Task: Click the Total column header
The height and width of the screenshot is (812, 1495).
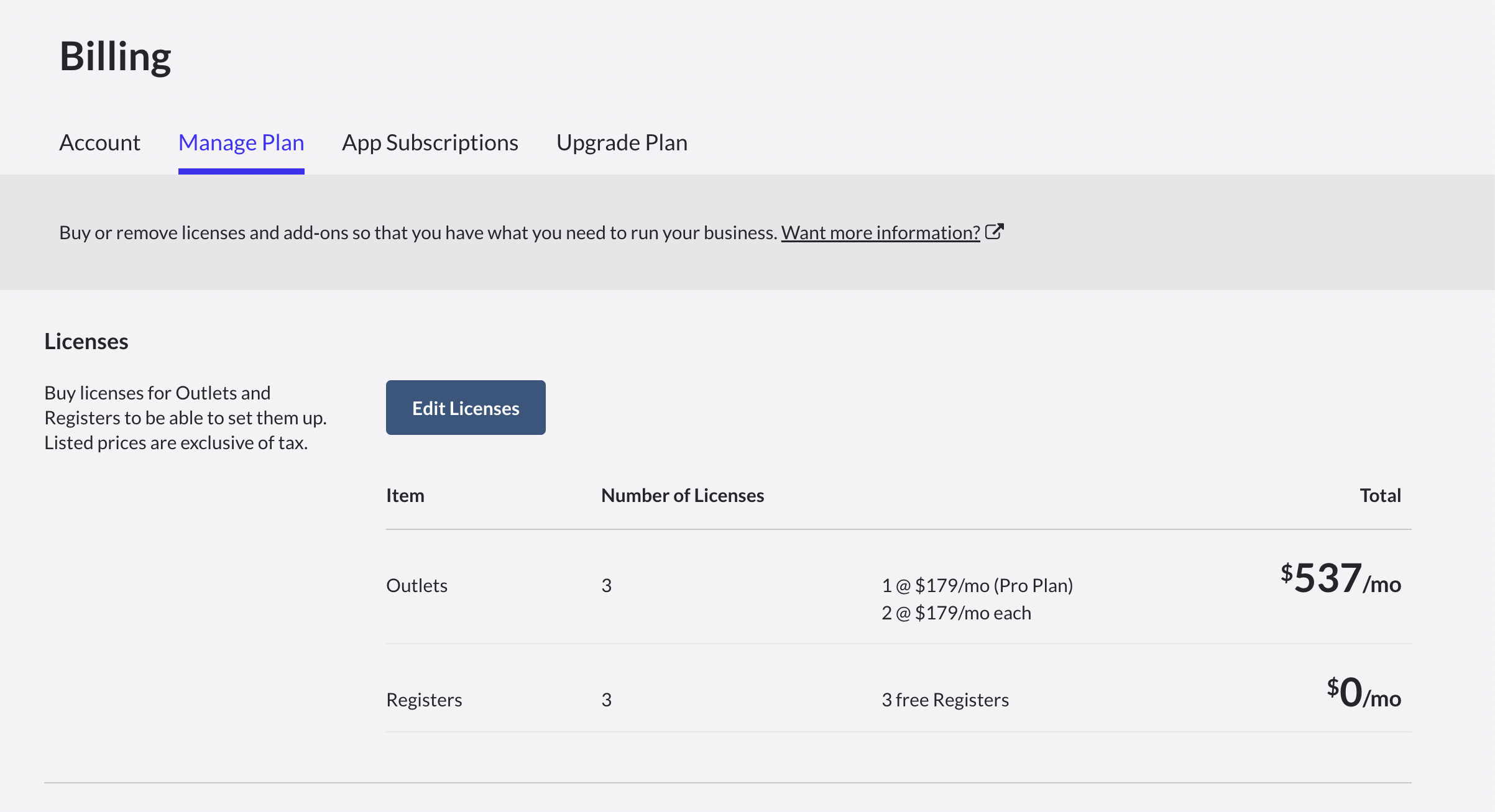Action: 1380,496
